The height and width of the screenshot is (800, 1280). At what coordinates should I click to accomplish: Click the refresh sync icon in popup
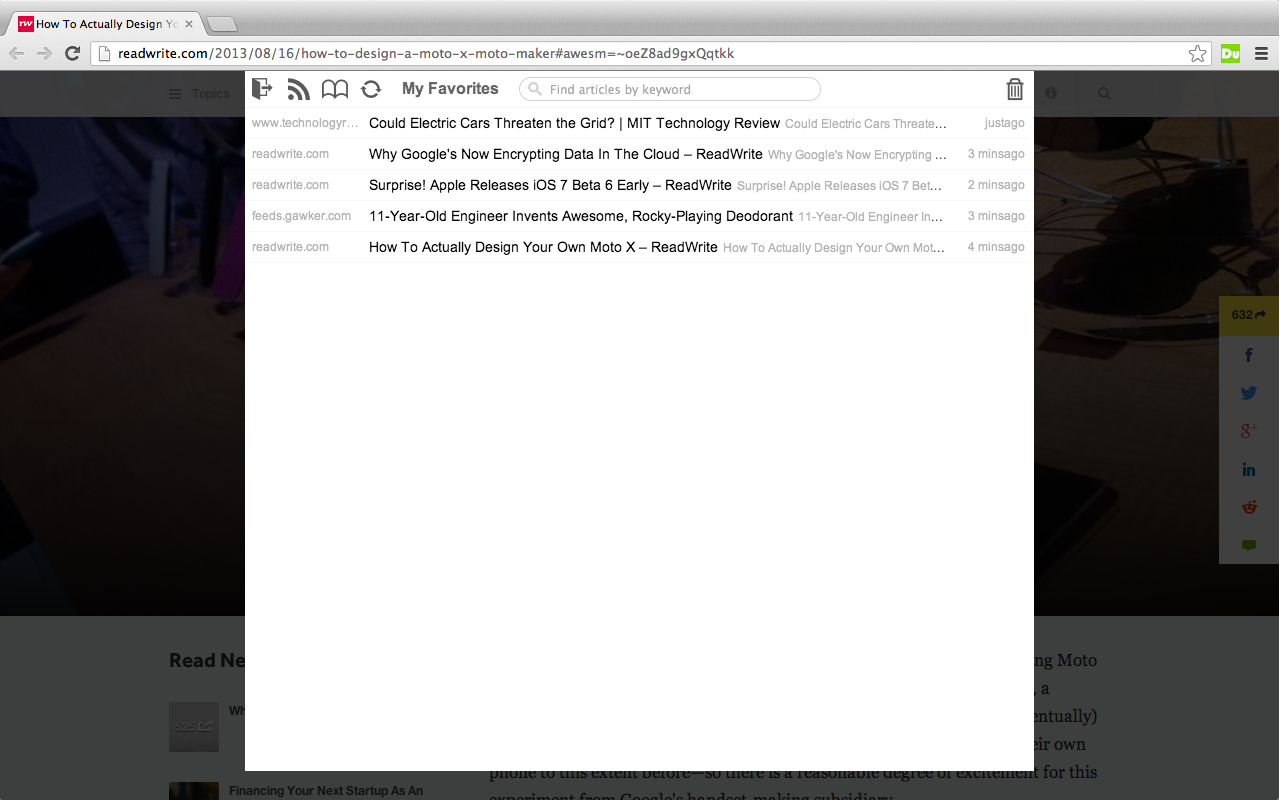click(371, 89)
